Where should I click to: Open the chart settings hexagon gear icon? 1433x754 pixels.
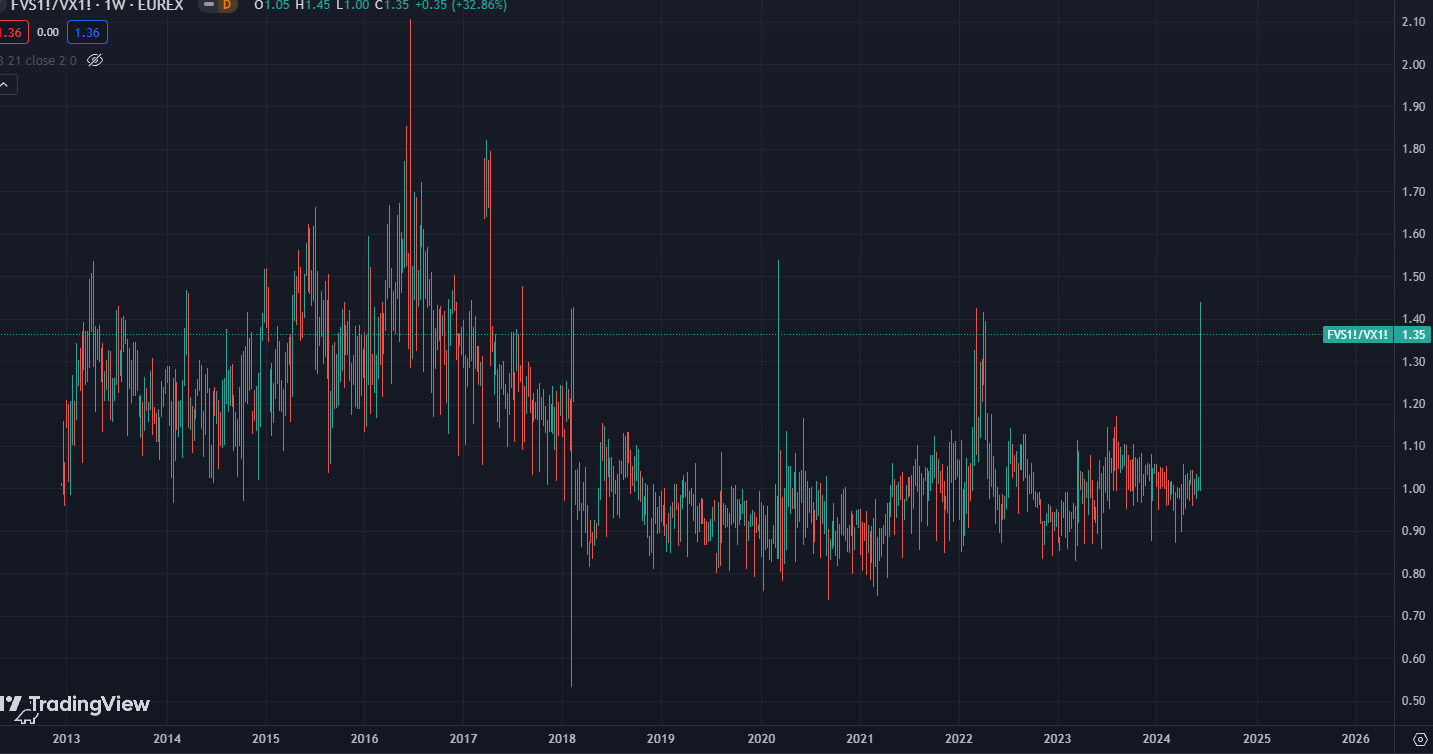pyautogui.click(x=1419, y=739)
